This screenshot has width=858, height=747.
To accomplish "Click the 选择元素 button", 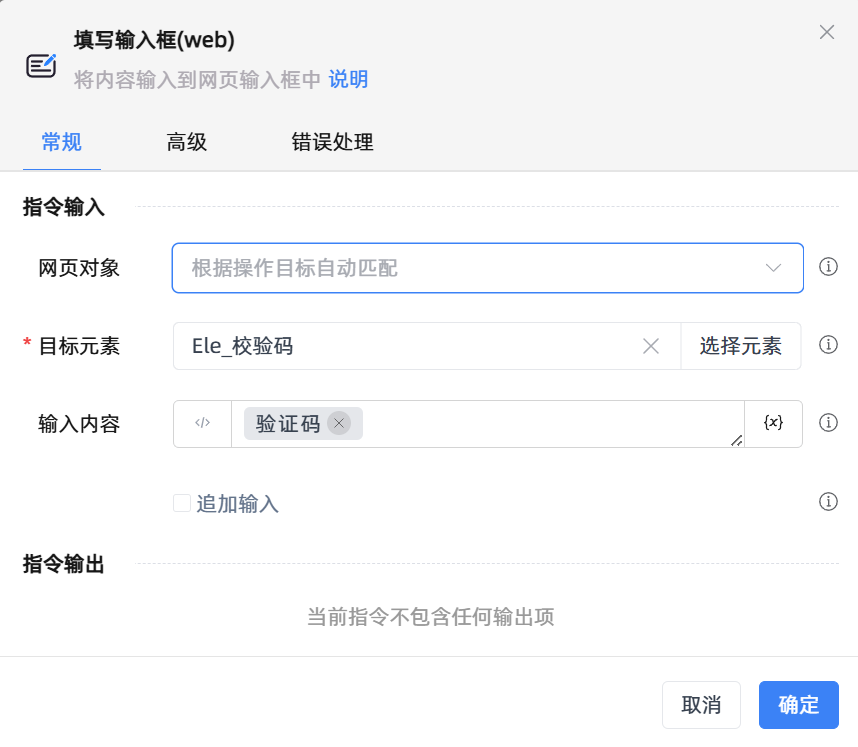I will (741, 345).
